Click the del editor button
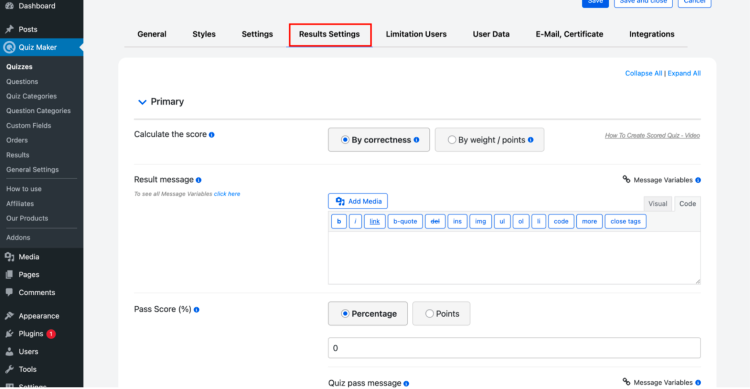750x389 pixels. [x=435, y=221]
